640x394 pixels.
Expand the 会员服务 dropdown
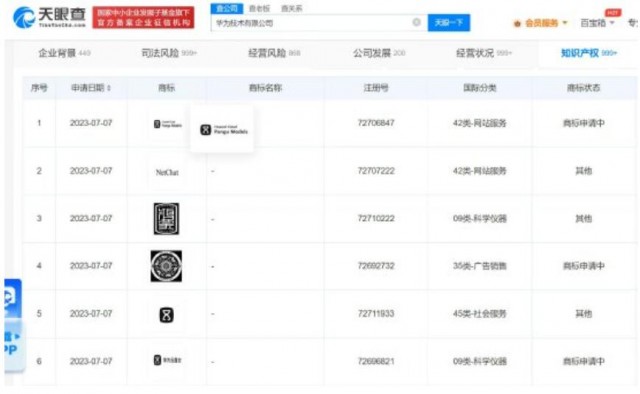coord(540,23)
